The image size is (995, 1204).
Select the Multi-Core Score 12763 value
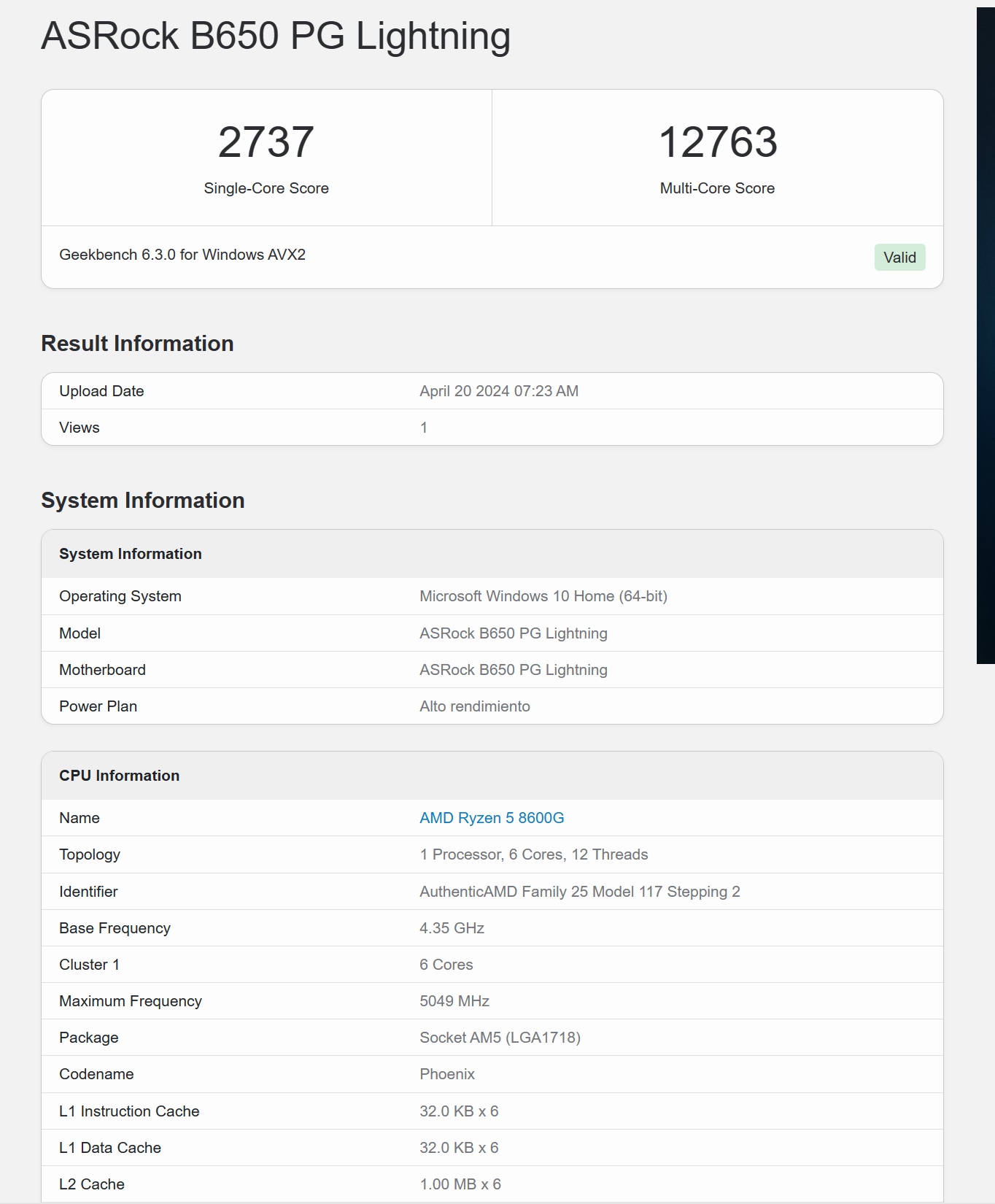[x=718, y=142]
